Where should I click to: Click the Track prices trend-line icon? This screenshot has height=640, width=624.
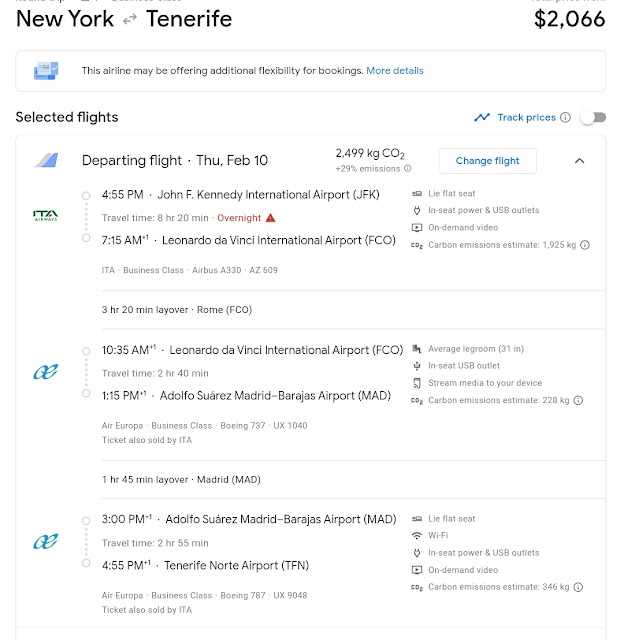click(x=482, y=117)
